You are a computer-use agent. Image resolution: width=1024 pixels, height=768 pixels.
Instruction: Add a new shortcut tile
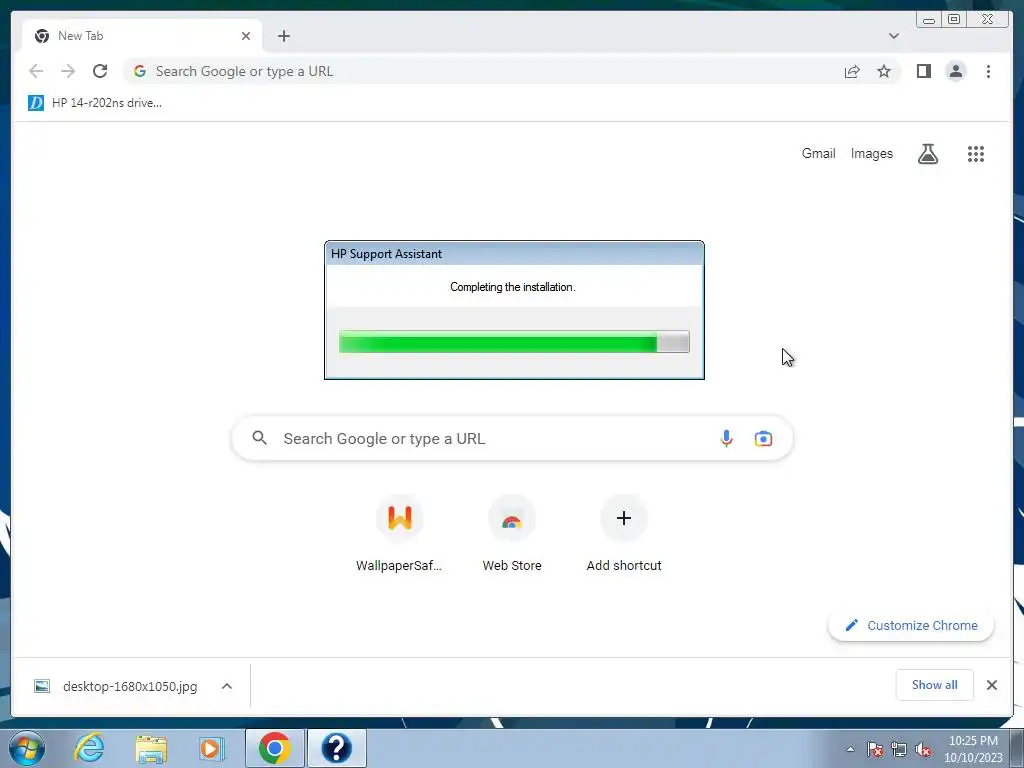624,535
